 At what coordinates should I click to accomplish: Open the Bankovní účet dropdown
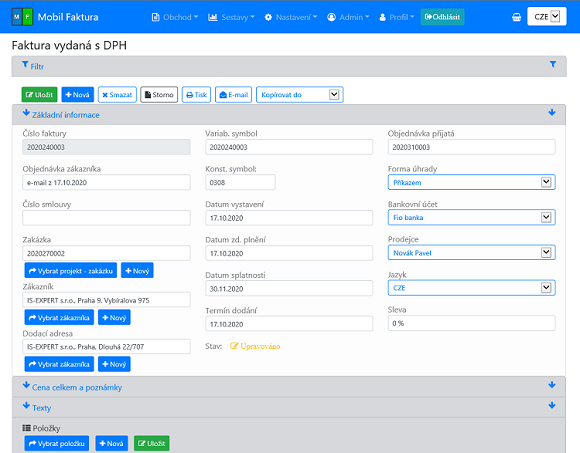[x=472, y=217]
